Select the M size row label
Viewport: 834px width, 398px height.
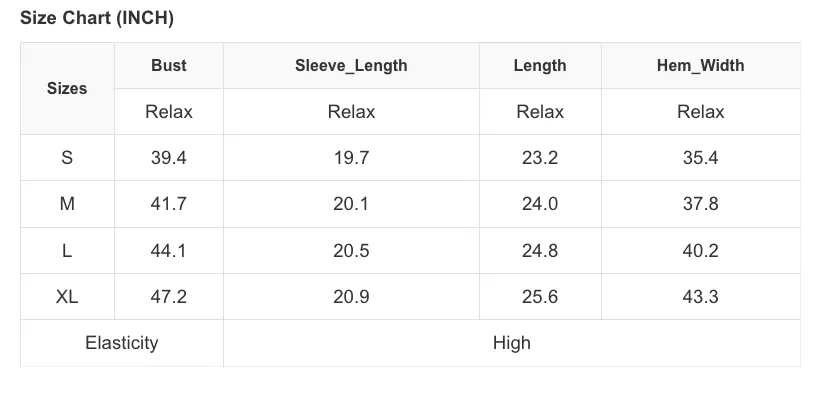pyautogui.click(x=67, y=204)
